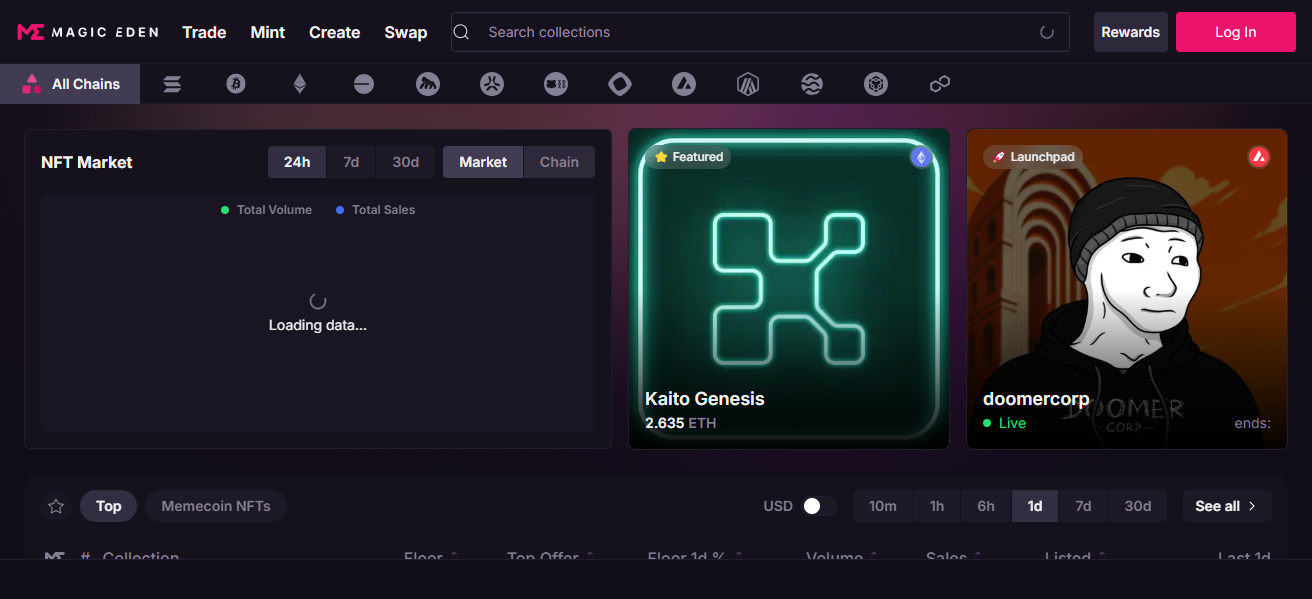1312x599 pixels.
Task: Filter by Polygon chain icon
Action: (940, 84)
